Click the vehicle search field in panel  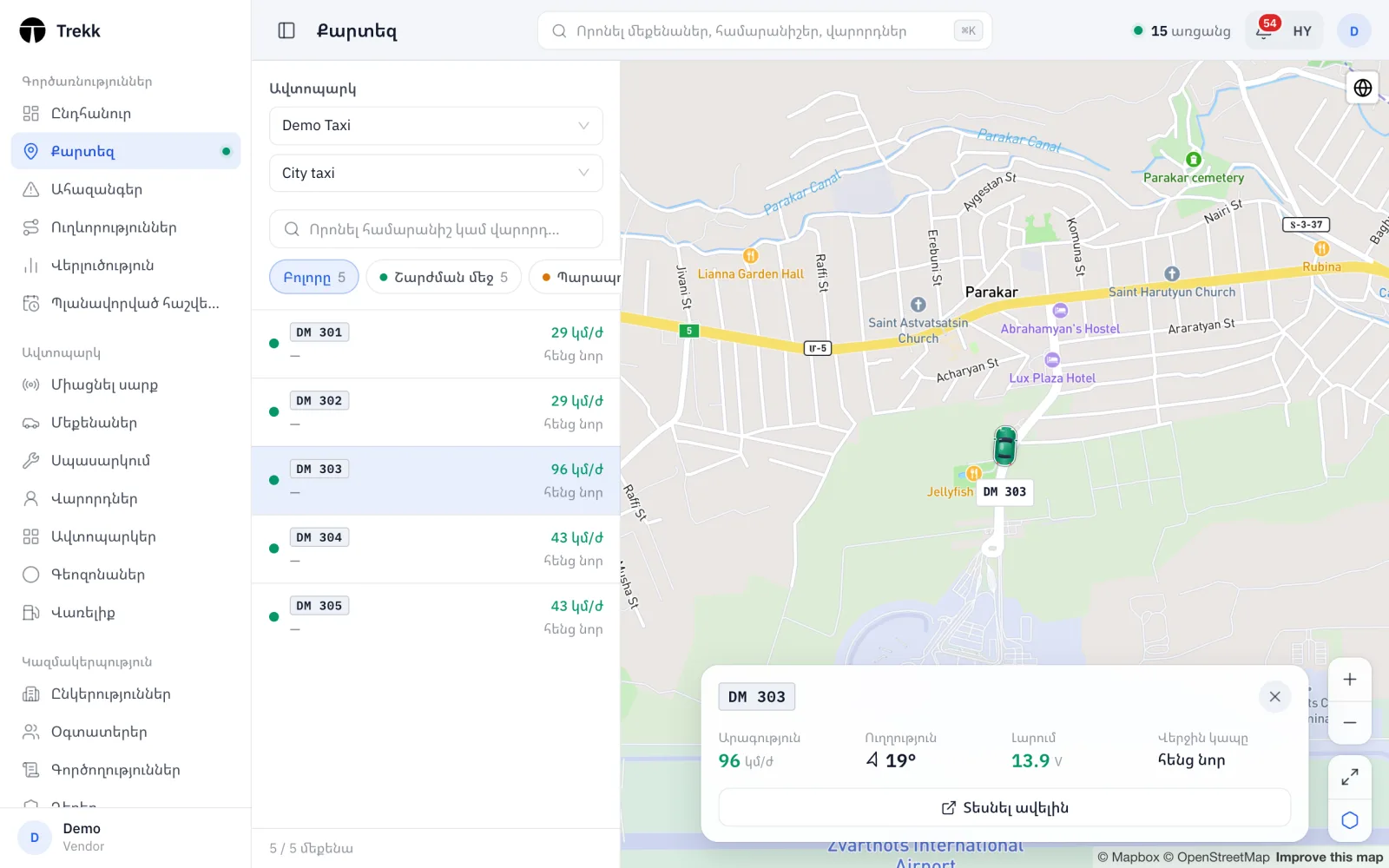436,229
